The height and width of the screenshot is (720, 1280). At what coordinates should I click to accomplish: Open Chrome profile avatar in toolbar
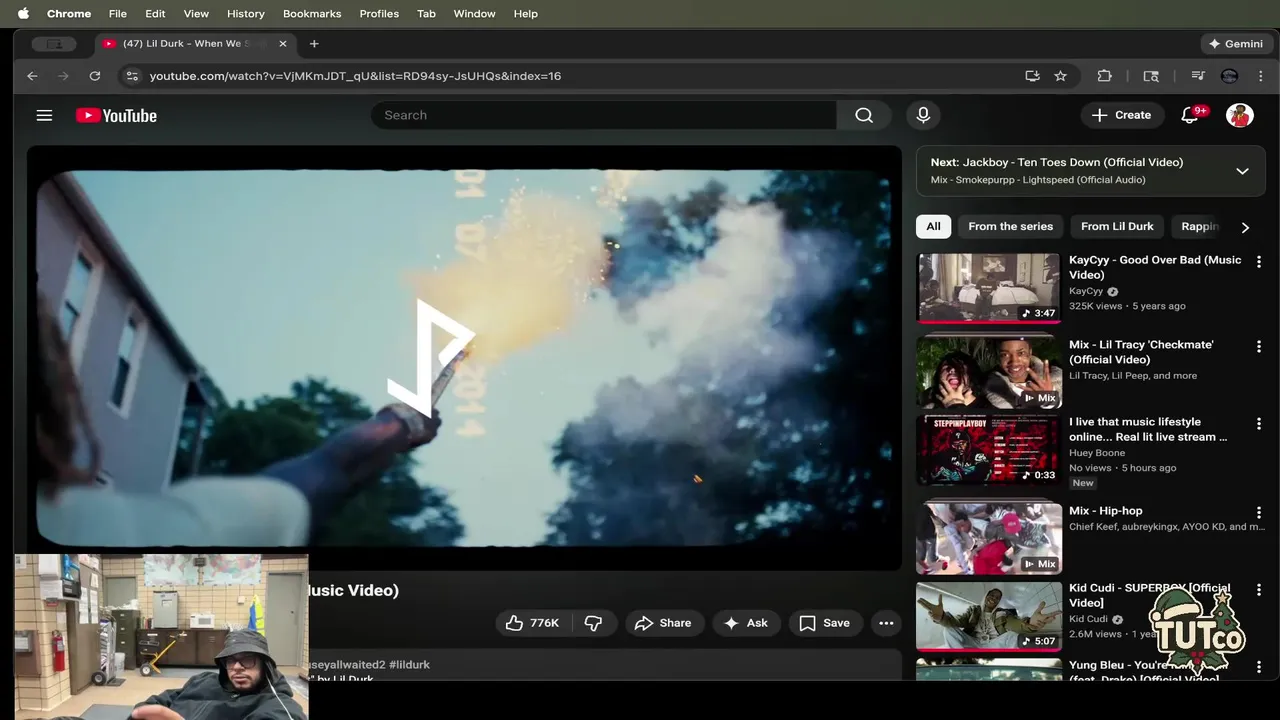coord(1230,76)
